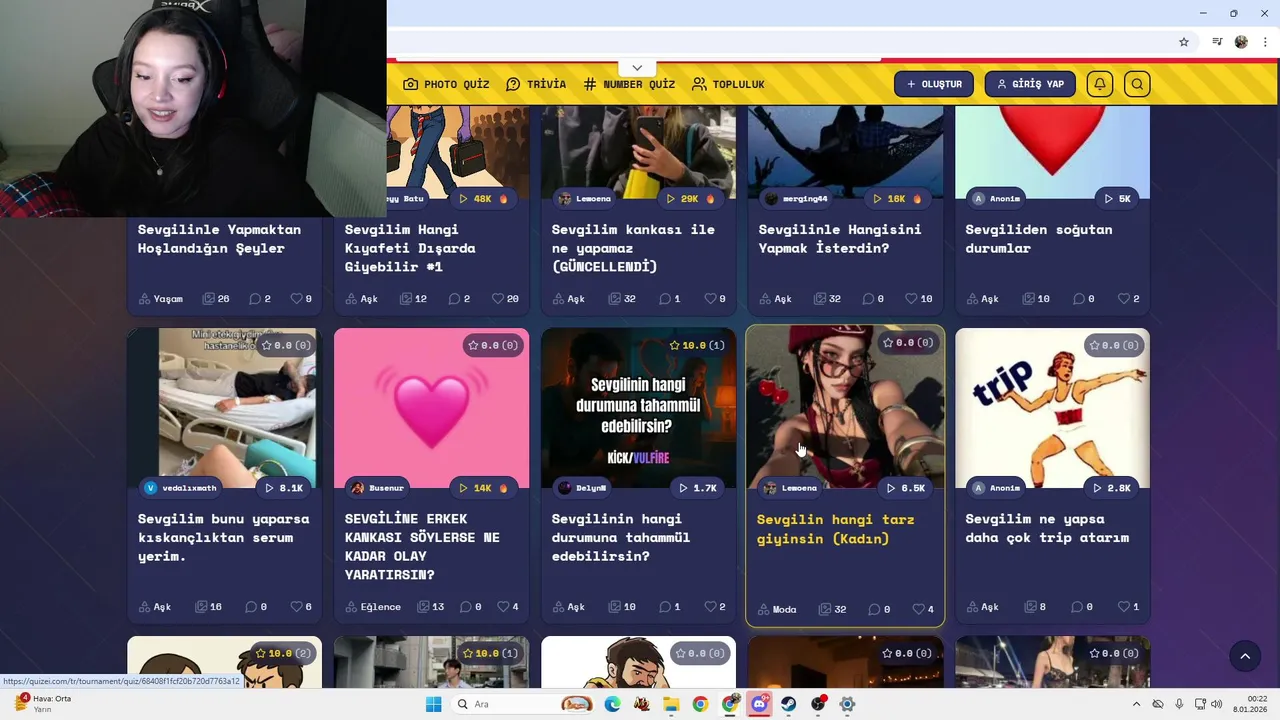Image resolution: width=1280 pixels, height=720 pixels.
Task: Open Discord from the taskbar
Action: [x=759, y=704]
